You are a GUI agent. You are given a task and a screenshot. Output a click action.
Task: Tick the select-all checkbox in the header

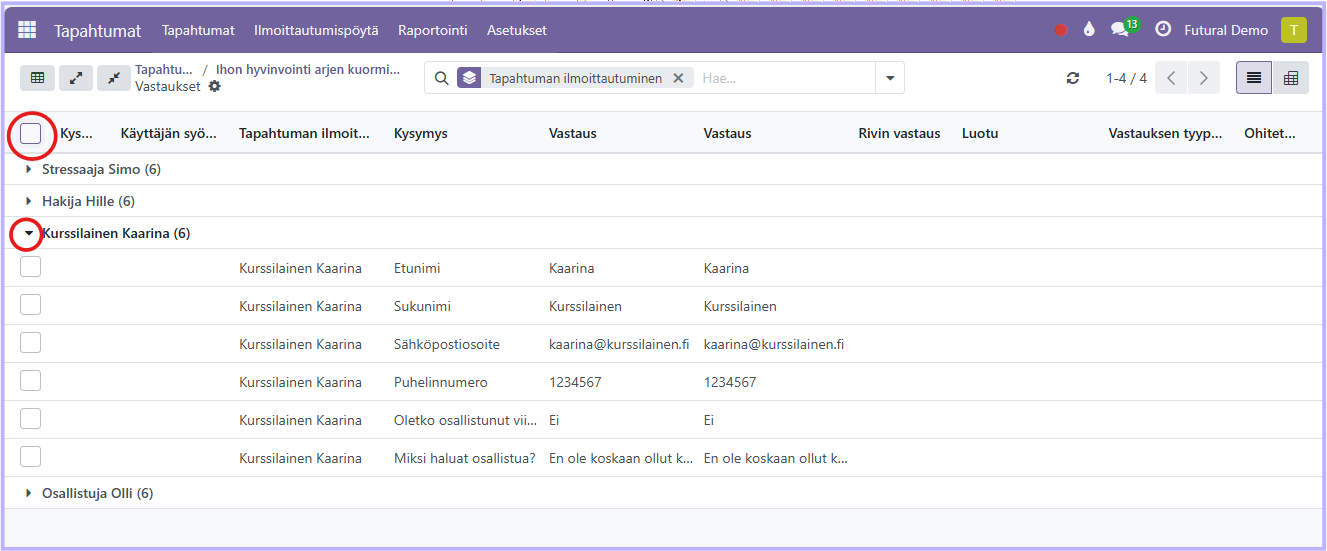click(x=31, y=133)
